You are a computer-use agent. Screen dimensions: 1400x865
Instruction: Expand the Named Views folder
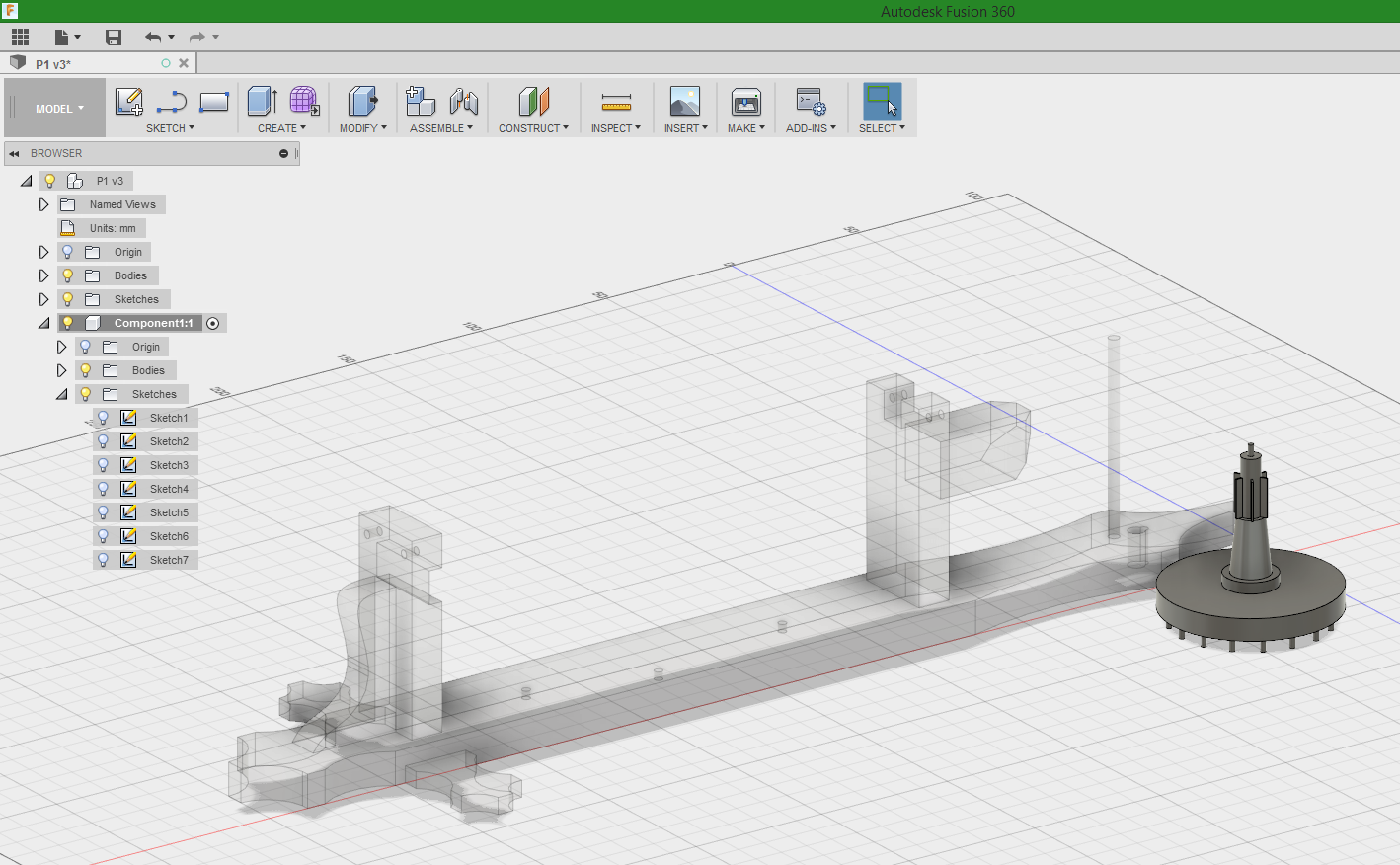43,204
